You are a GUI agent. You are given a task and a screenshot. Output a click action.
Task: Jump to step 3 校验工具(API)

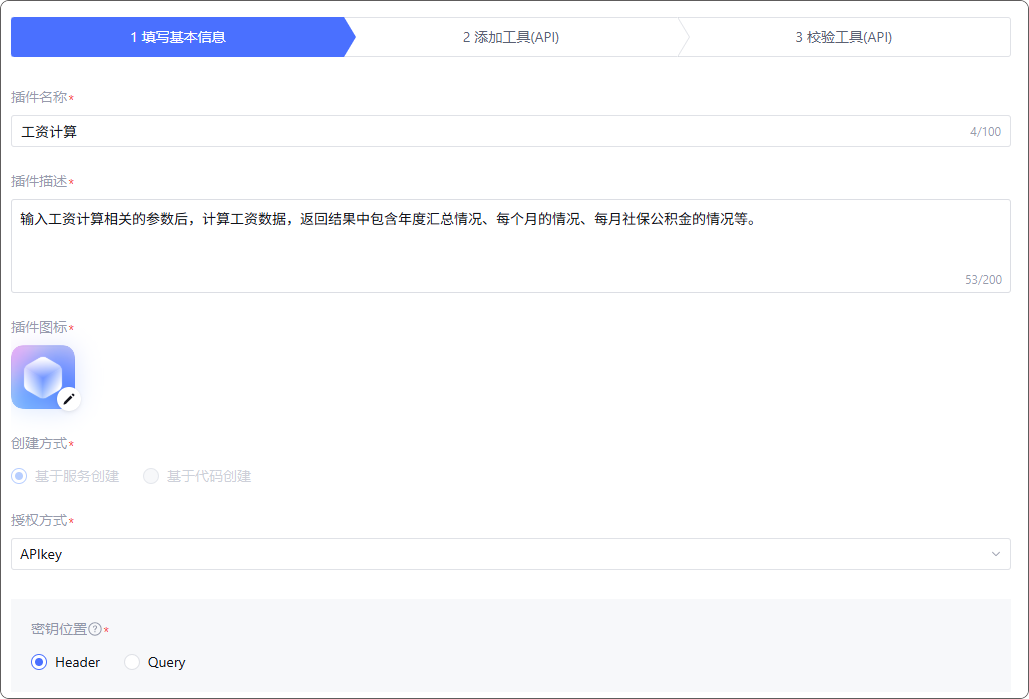pyautogui.click(x=843, y=37)
